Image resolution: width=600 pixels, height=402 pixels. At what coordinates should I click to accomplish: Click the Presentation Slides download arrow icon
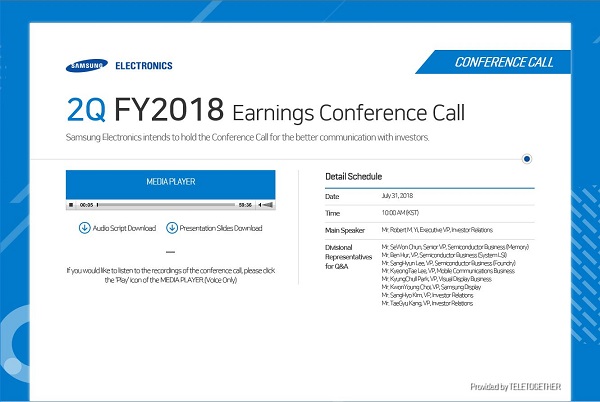coord(171,227)
